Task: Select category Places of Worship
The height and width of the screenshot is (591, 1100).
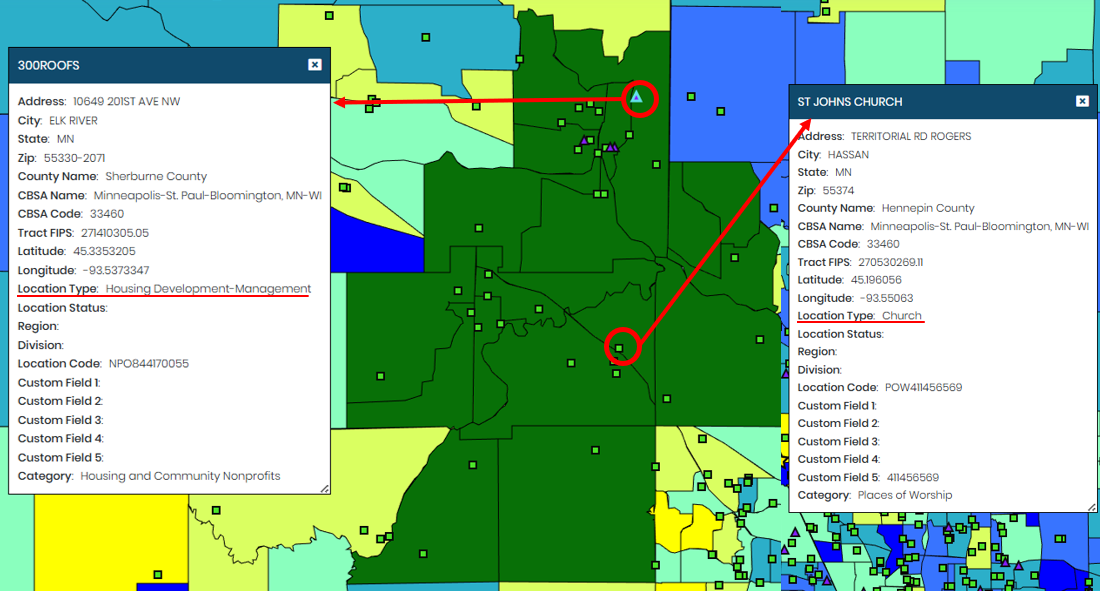Action: point(905,495)
